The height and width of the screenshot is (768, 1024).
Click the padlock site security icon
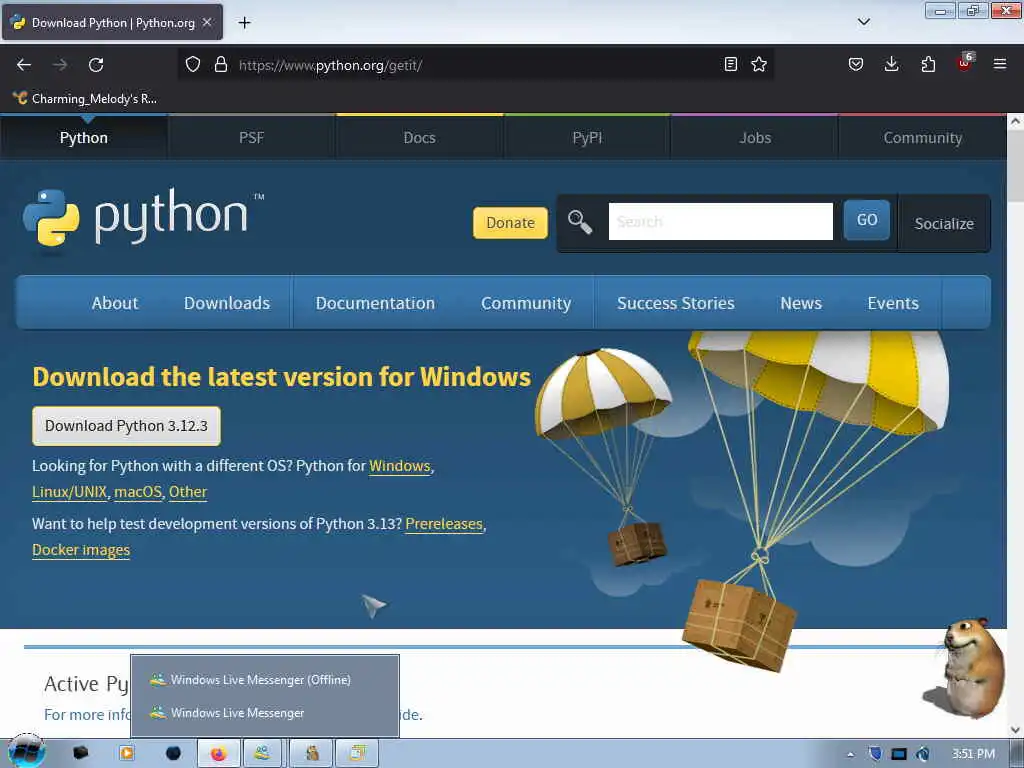pos(221,64)
